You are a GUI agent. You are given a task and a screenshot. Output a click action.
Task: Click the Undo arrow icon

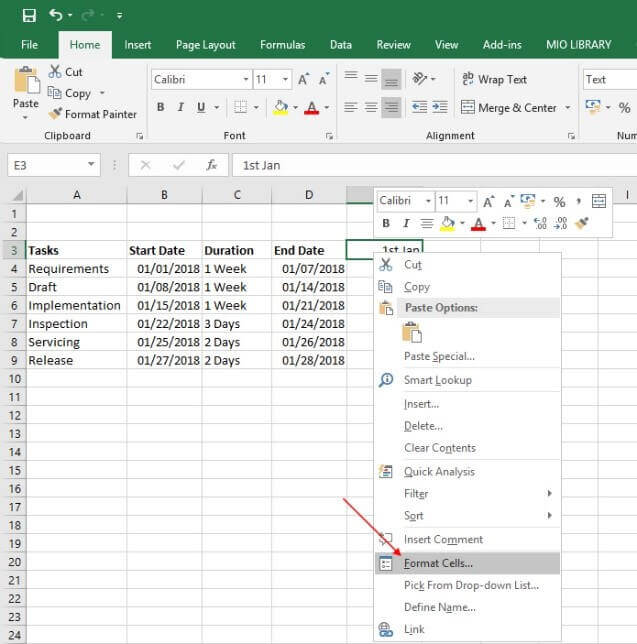coord(56,15)
